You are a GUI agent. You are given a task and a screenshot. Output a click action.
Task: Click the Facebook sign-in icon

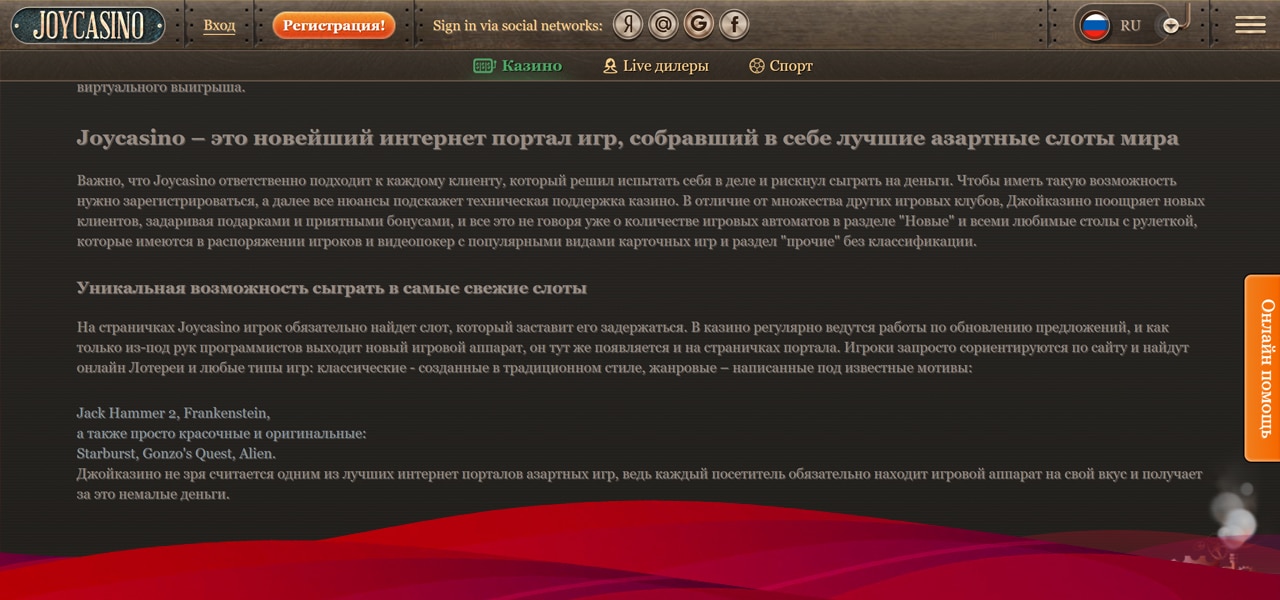click(x=734, y=24)
